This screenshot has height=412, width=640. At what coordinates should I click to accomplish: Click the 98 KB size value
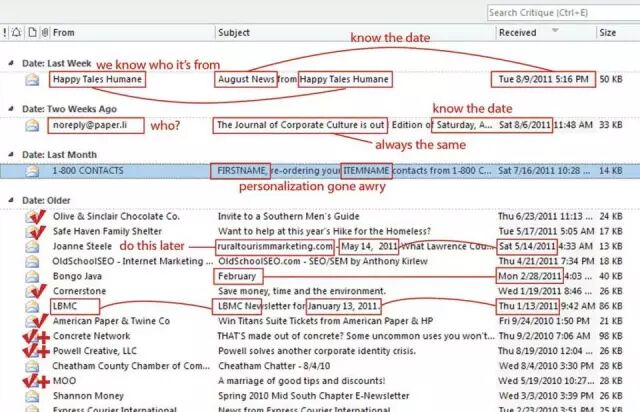click(x=611, y=336)
